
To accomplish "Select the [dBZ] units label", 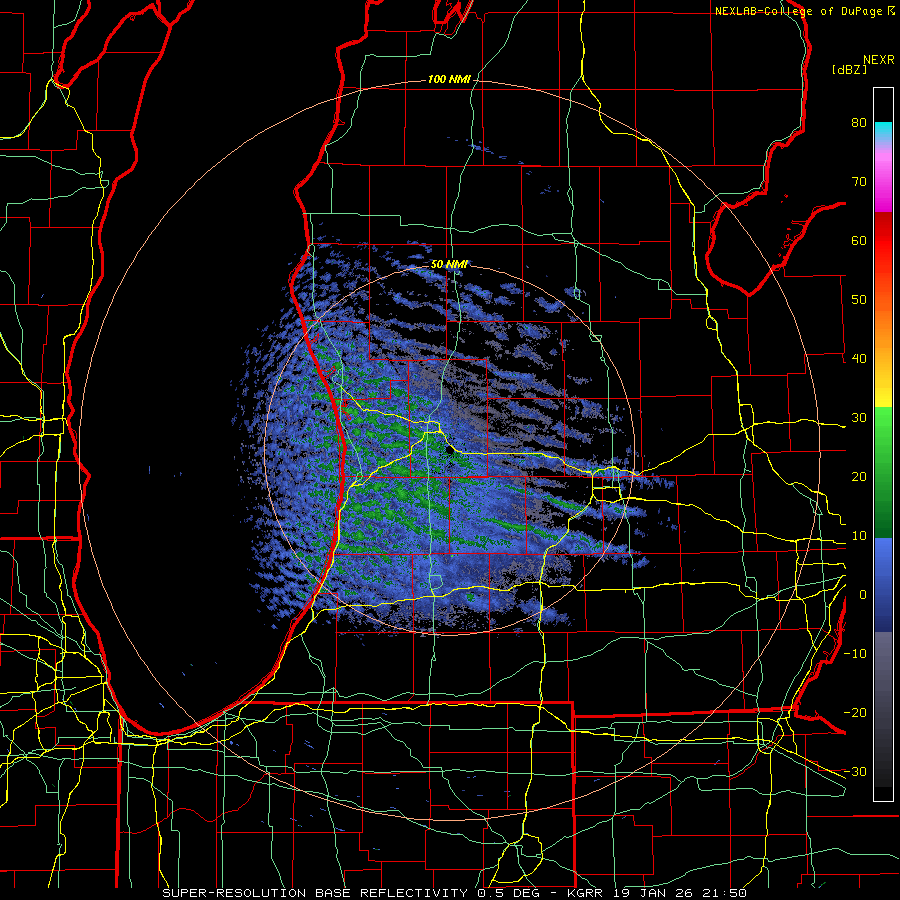I will click(x=849, y=69).
